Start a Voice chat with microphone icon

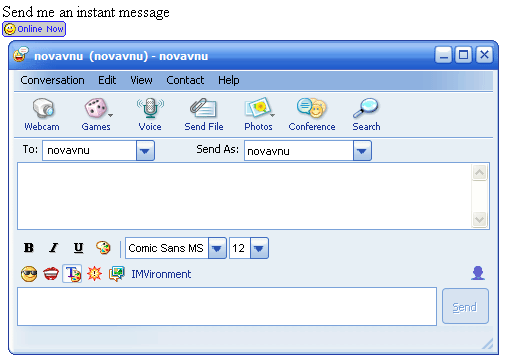pos(150,114)
